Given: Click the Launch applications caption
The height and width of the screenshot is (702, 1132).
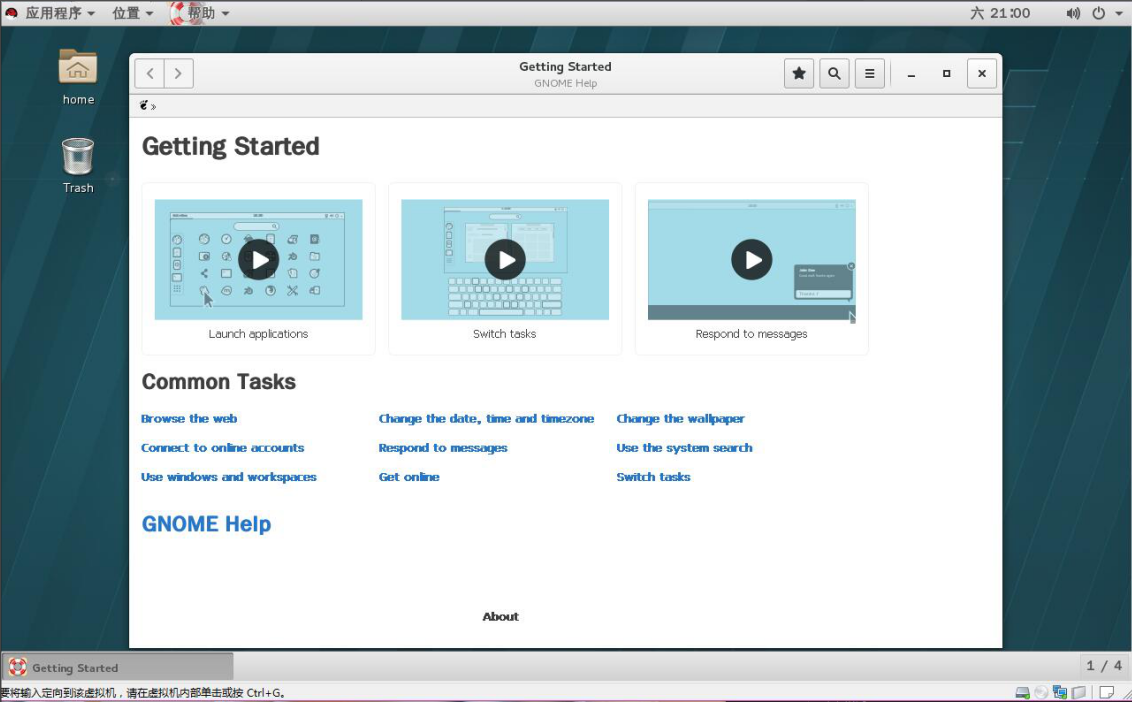Looking at the screenshot, I should click(258, 334).
